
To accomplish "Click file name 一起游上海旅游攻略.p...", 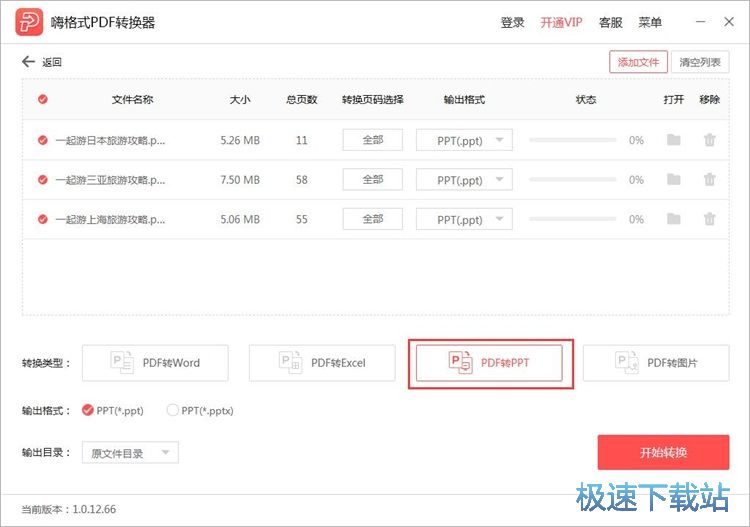I will [110, 220].
